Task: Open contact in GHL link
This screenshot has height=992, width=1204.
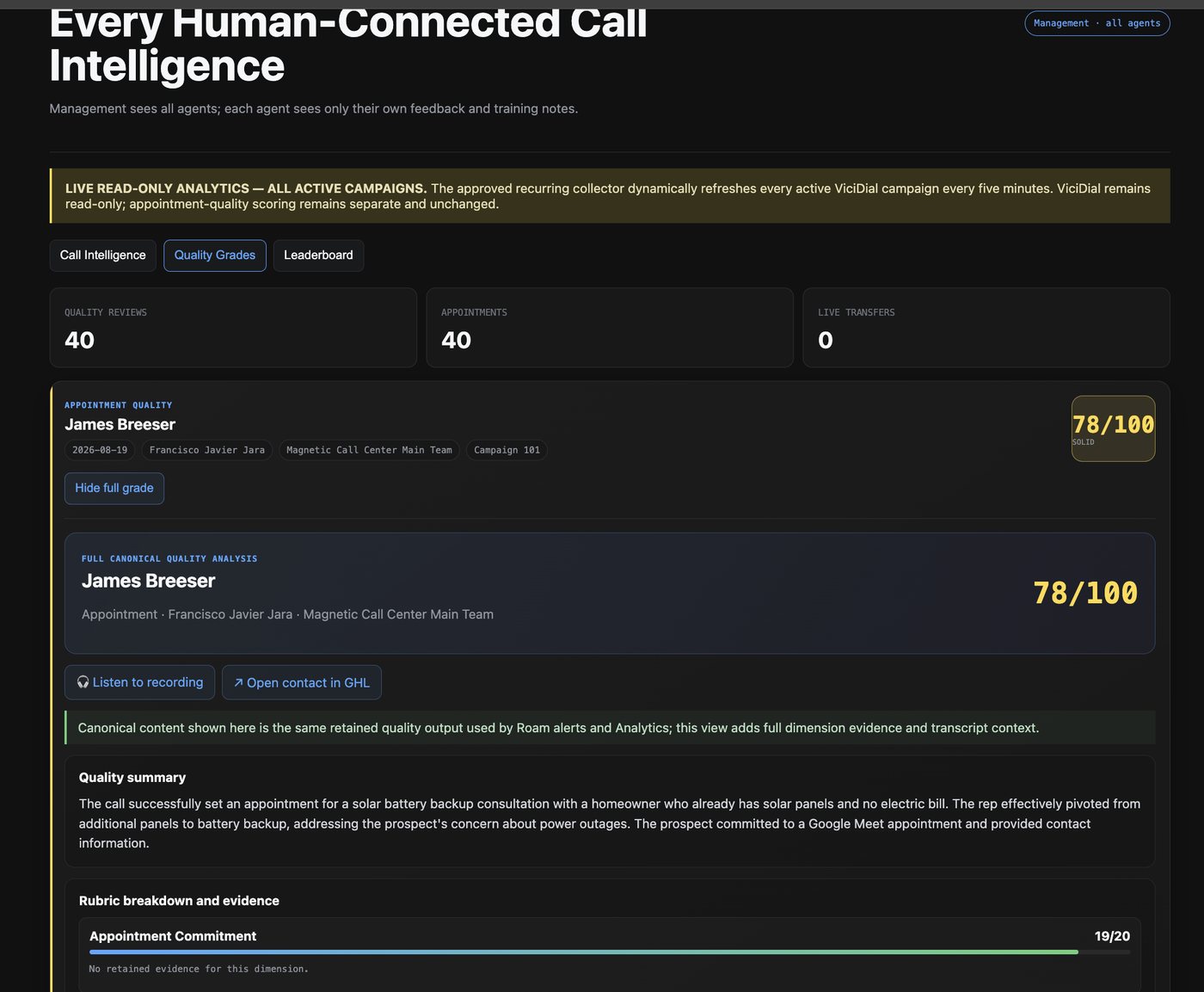Action: (x=302, y=682)
